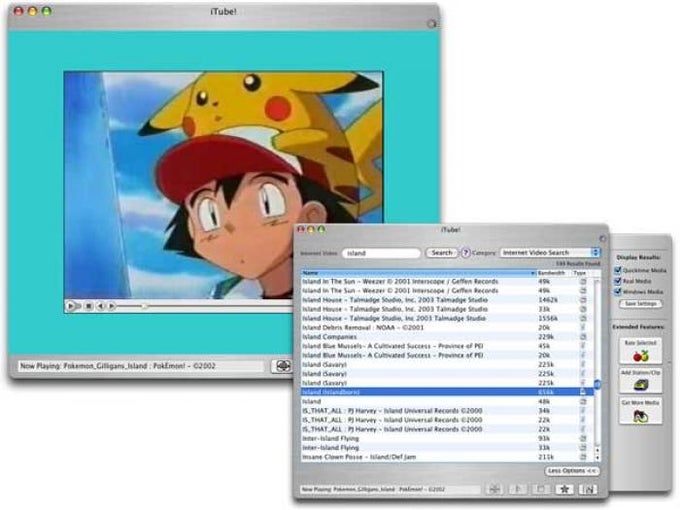Click the 33k bandwidth of Island House row
The width and height of the screenshot is (680, 510).
point(544,309)
